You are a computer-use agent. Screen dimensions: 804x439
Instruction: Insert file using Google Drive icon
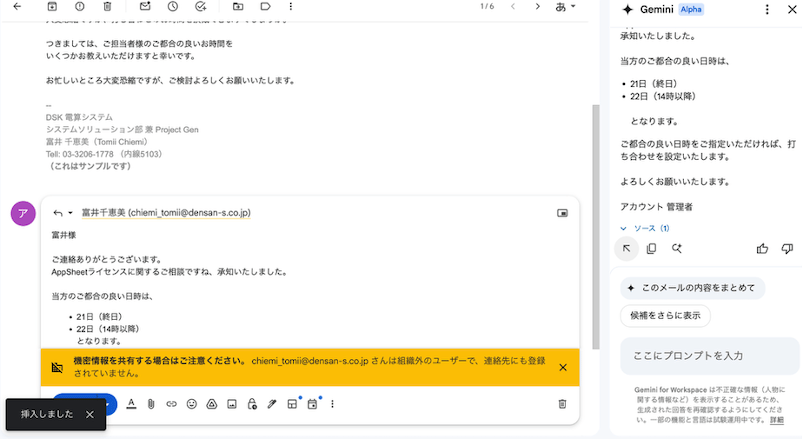point(211,404)
